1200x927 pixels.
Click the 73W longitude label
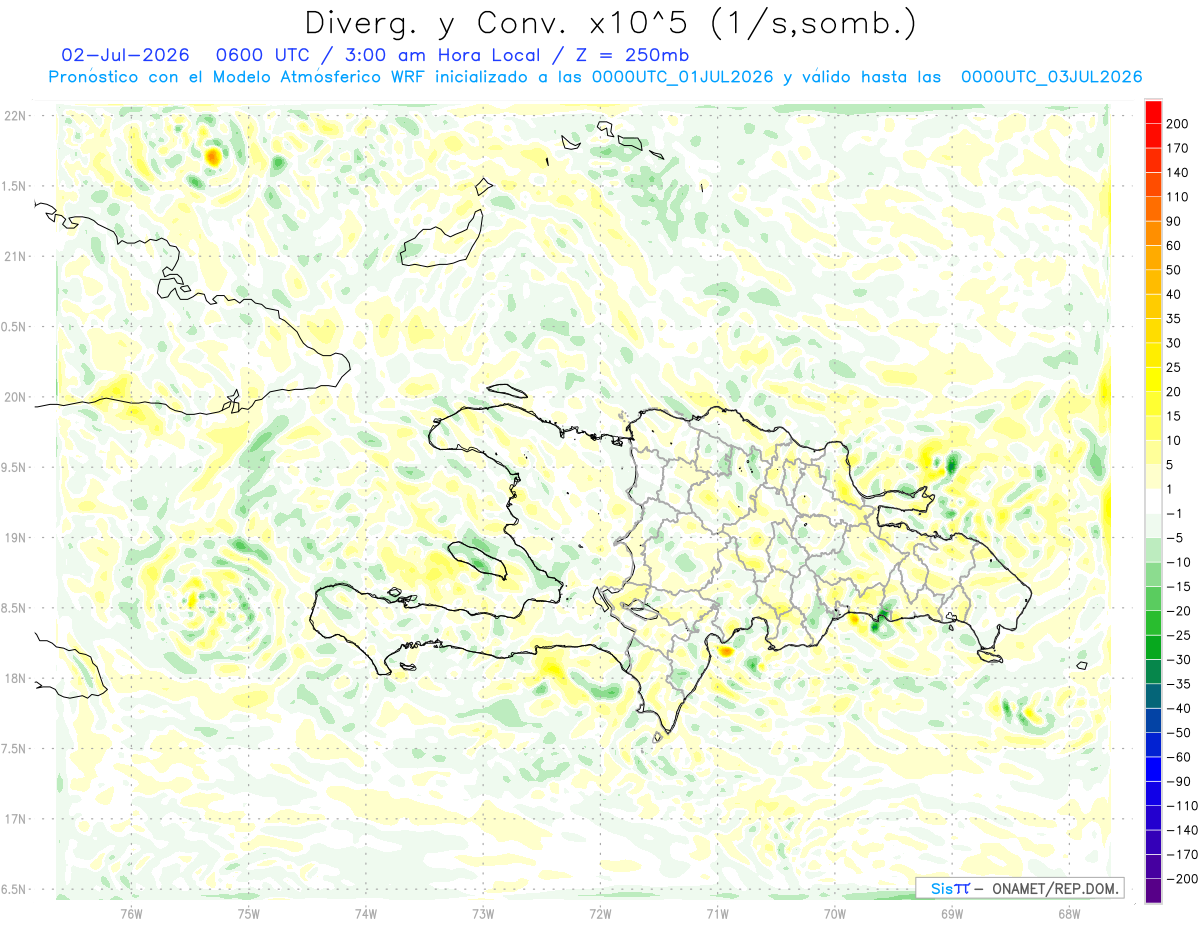tap(483, 912)
